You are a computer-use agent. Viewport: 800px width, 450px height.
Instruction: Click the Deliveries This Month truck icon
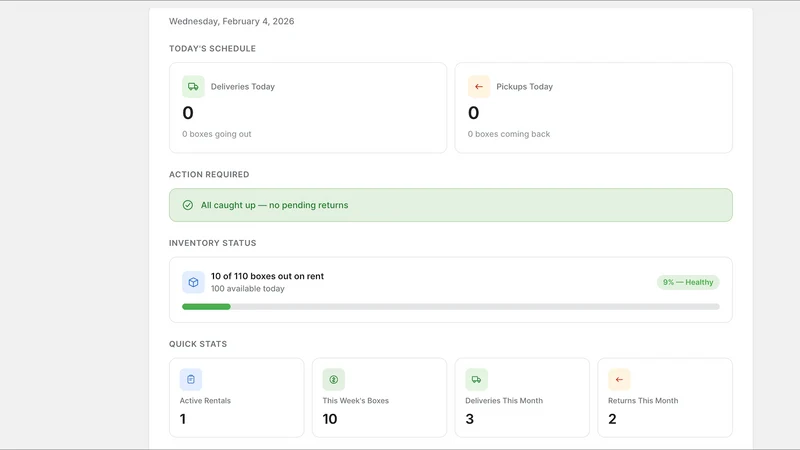477,380
